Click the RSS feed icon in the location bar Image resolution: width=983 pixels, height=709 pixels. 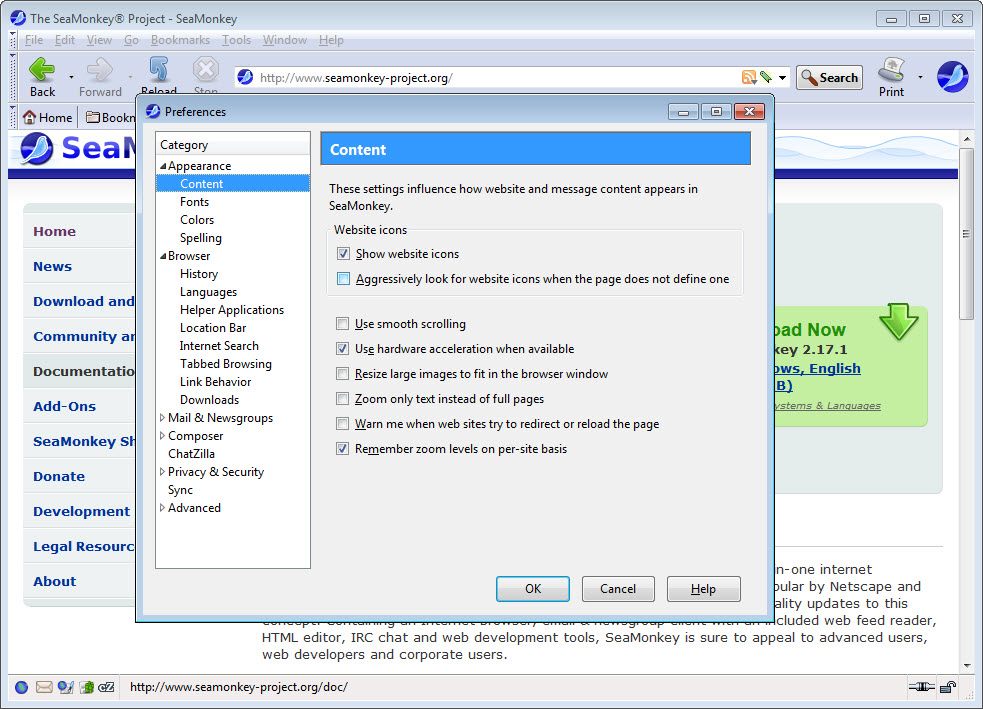coord(749,78)
